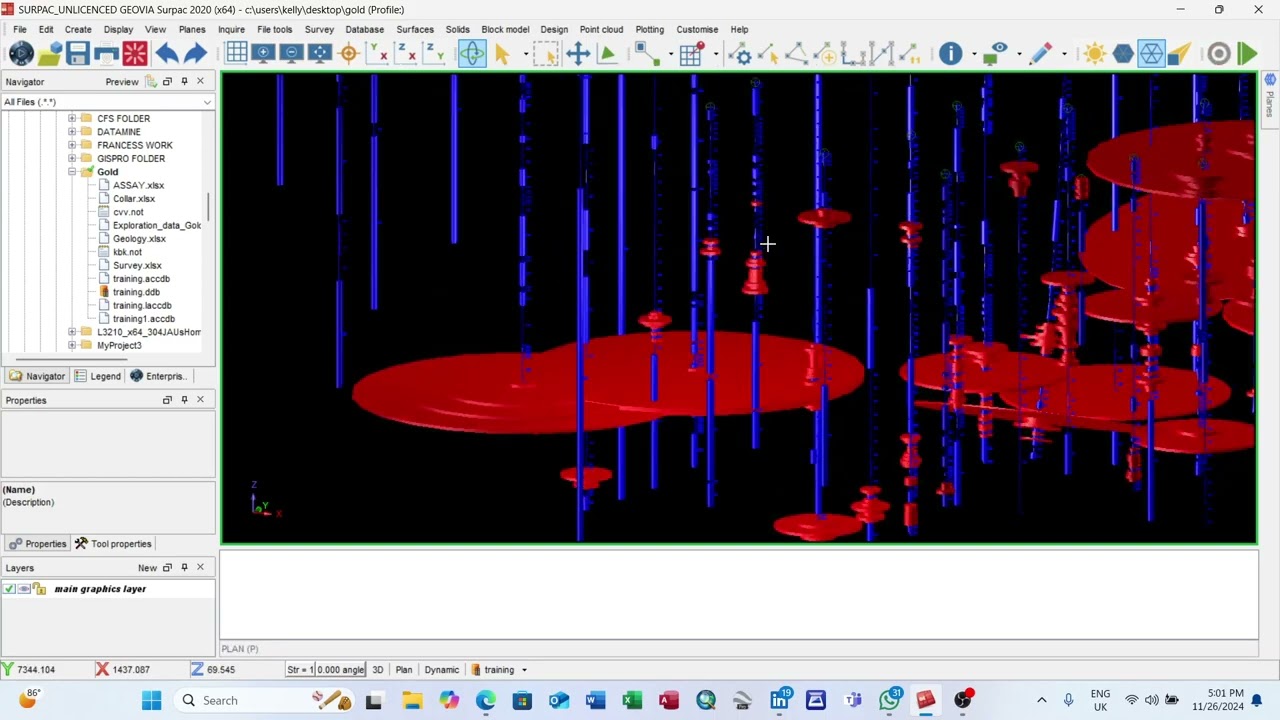Expand the CFS FOLDER node
Viewport: 1280px width, 720px height.
72,119
